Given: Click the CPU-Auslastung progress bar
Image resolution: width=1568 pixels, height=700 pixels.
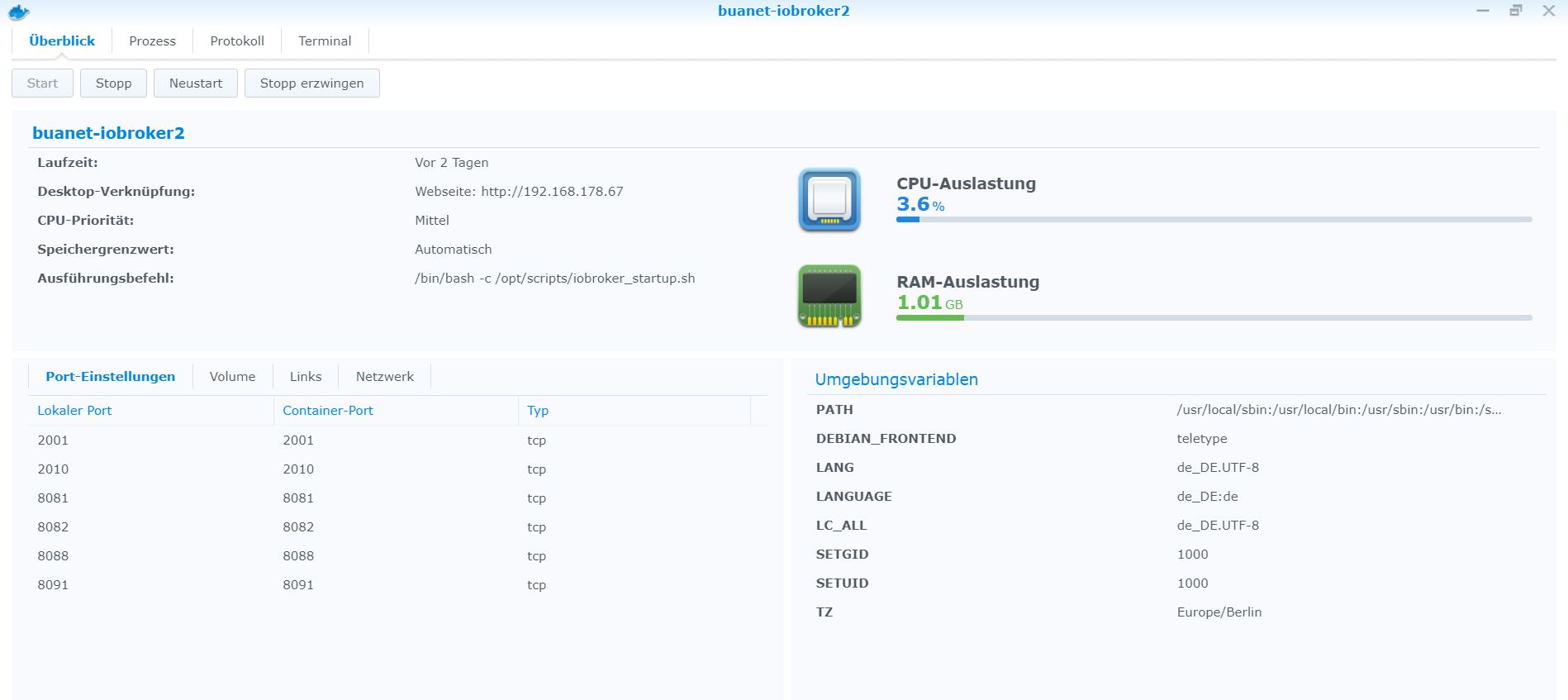Looking at the screenshot, I should coord(1214,219).
